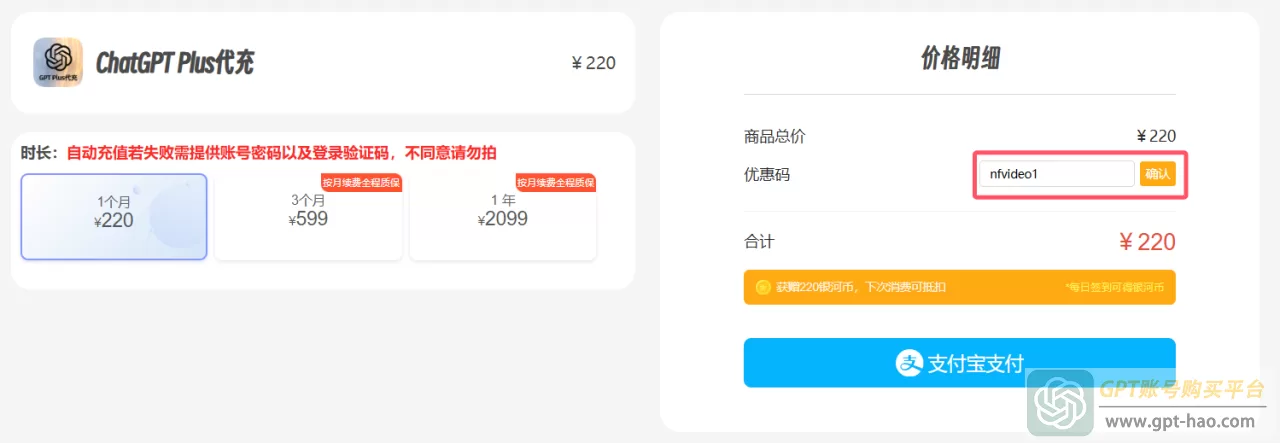Screen dimensions: 1280x443
Task: Click the 价格明细 heading
Action: (959, 58)
